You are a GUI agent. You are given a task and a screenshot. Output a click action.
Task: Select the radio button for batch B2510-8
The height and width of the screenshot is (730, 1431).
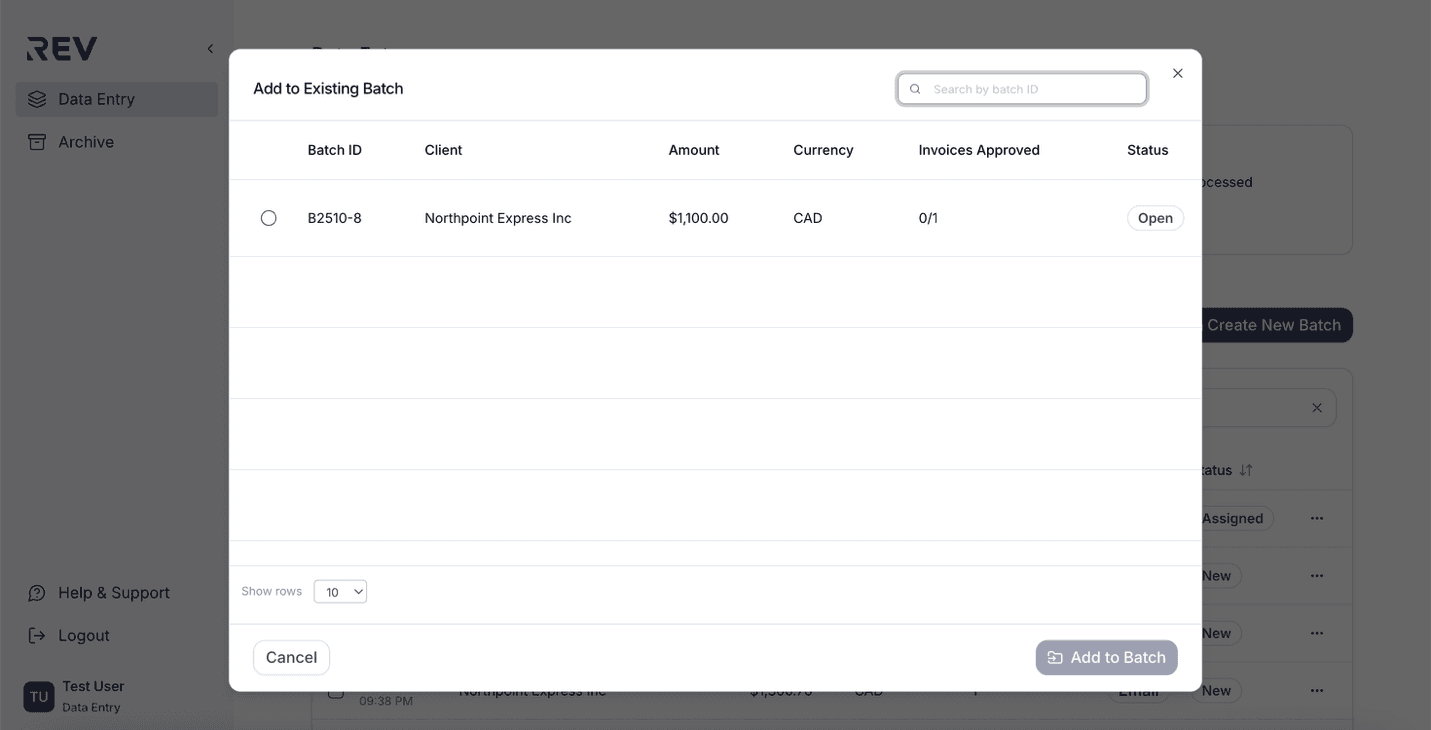coord(268,217)
